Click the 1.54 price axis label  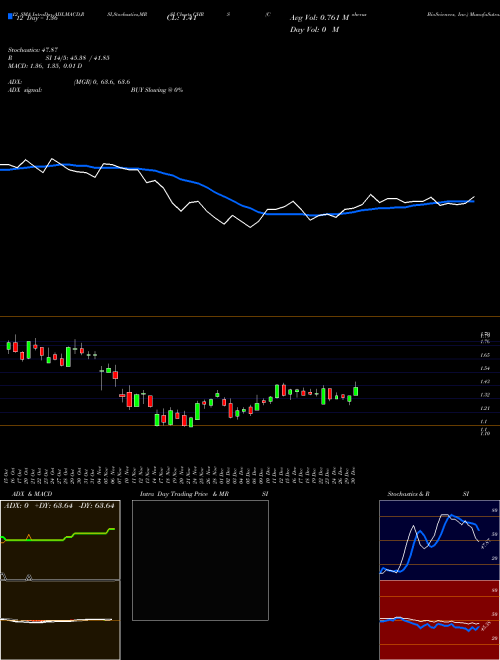click(x=485, y=368)
